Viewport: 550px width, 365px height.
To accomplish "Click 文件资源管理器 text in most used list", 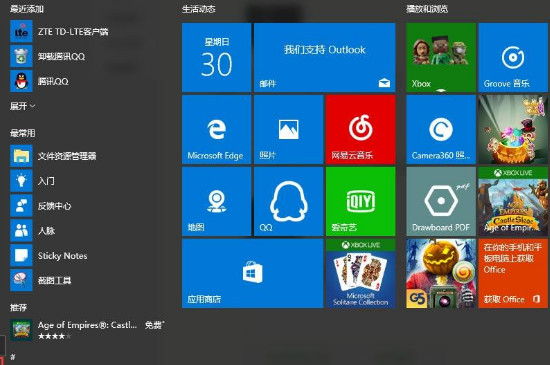I will [x=67, y=156].
